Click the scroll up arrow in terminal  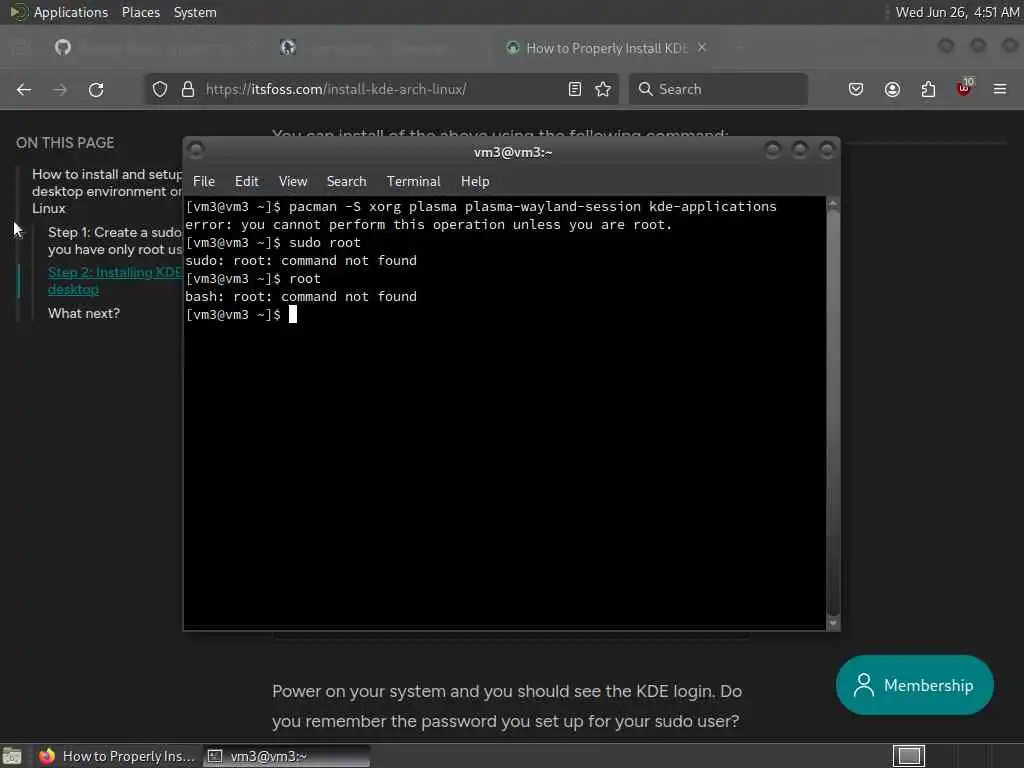(833, 204)
